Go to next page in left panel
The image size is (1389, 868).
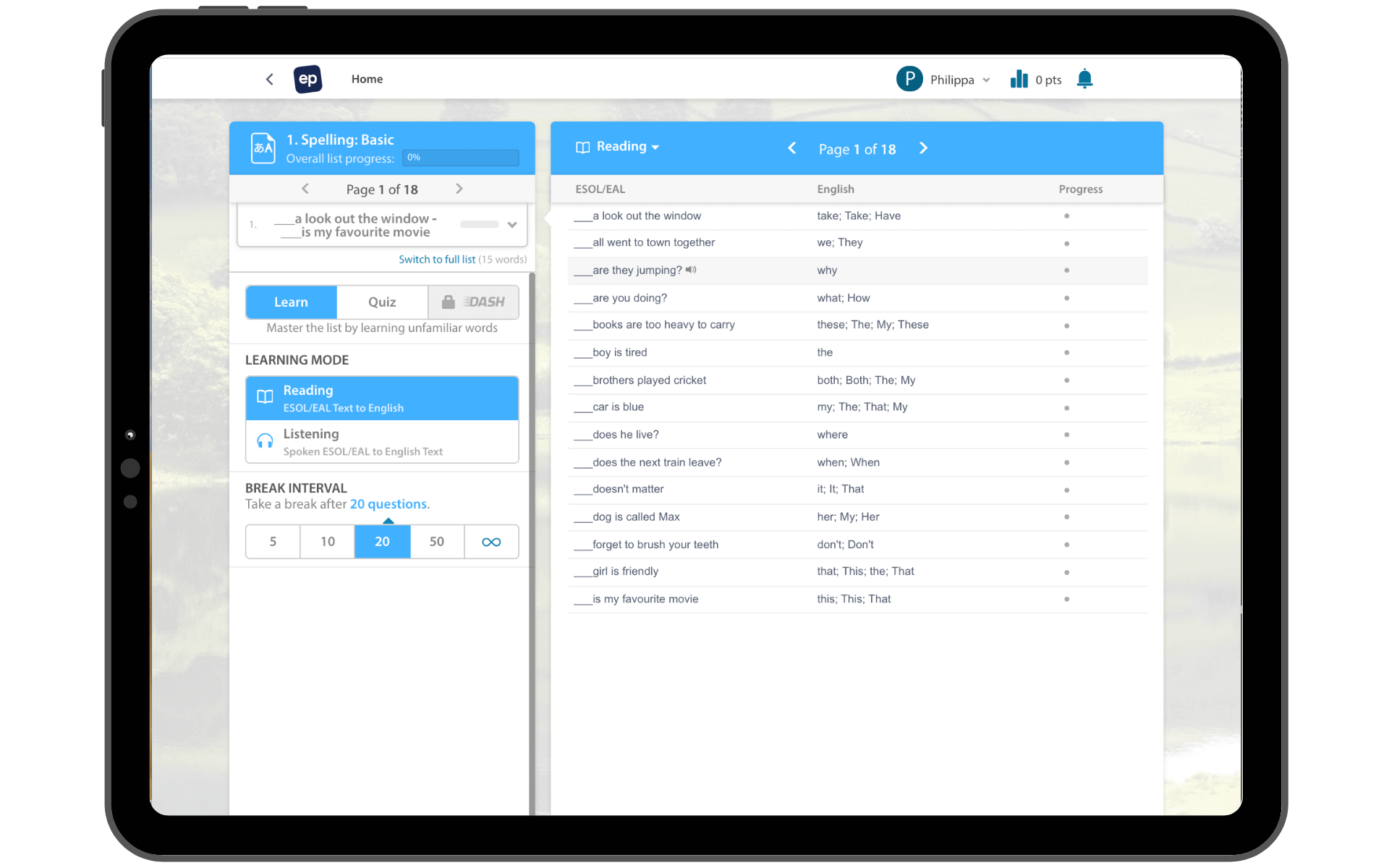[x=459, y=189]
